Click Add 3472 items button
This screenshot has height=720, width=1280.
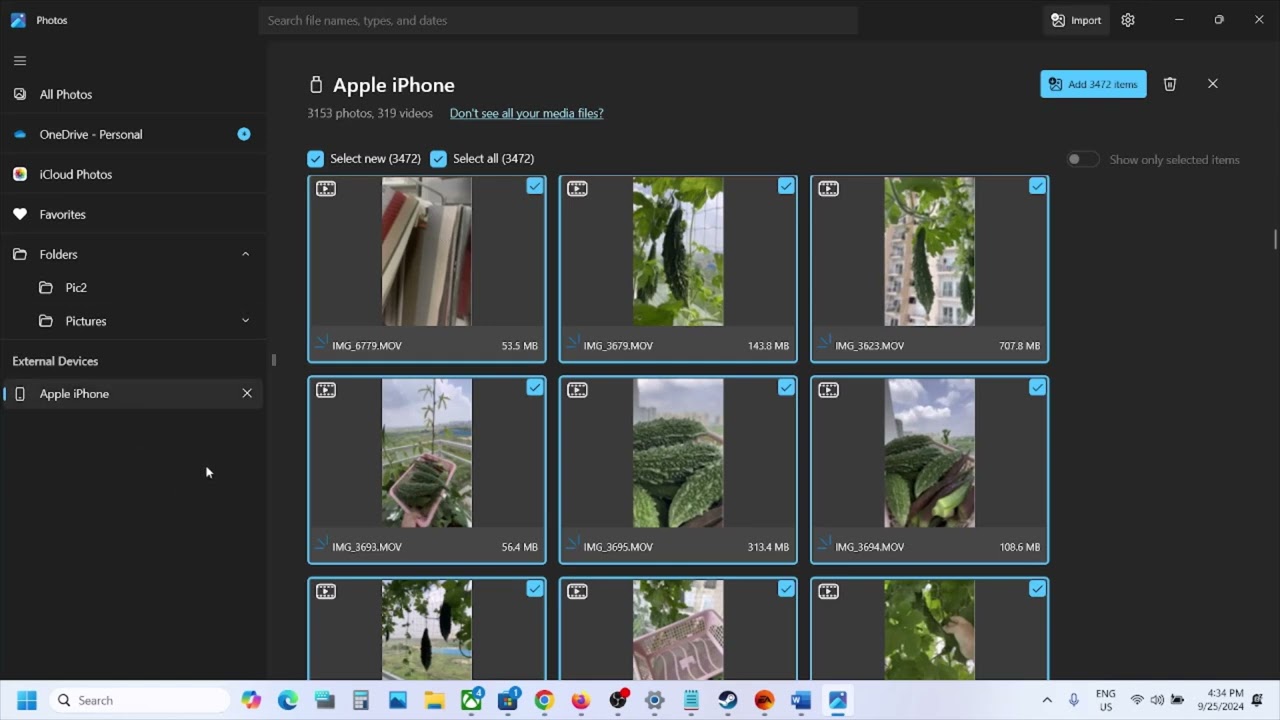[1093, 84]
